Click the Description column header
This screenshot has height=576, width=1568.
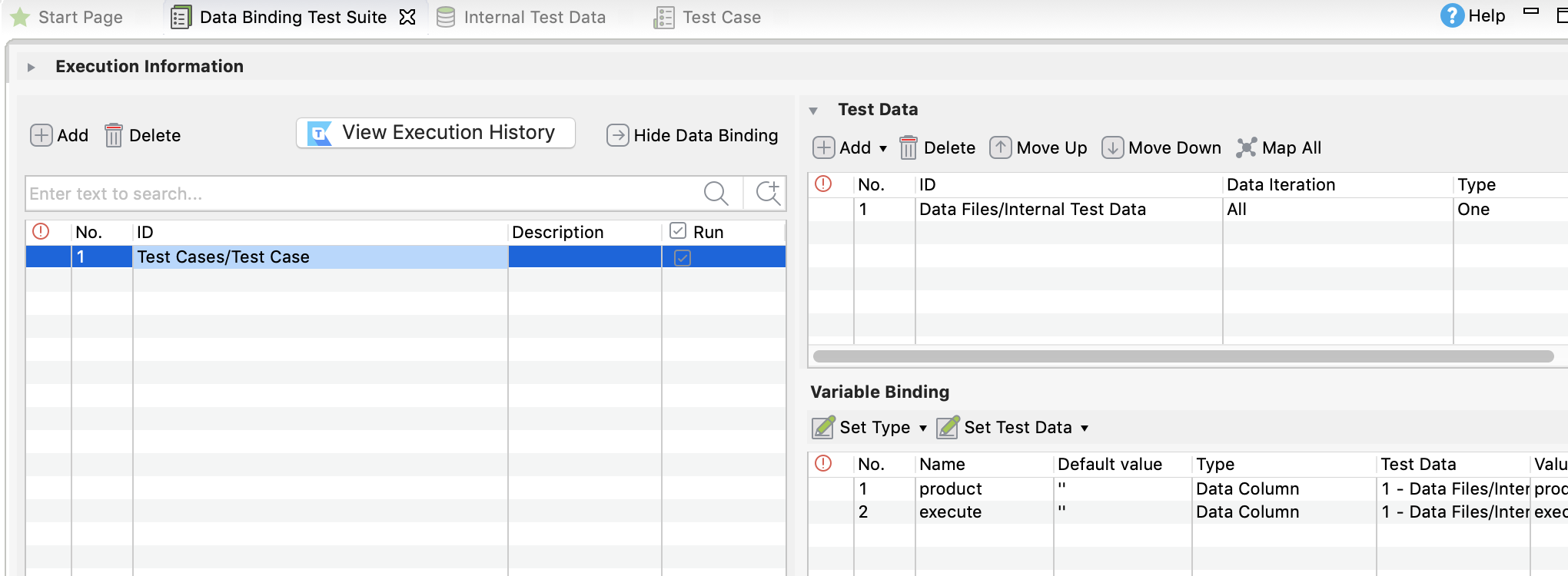click(x=584, y=232)
